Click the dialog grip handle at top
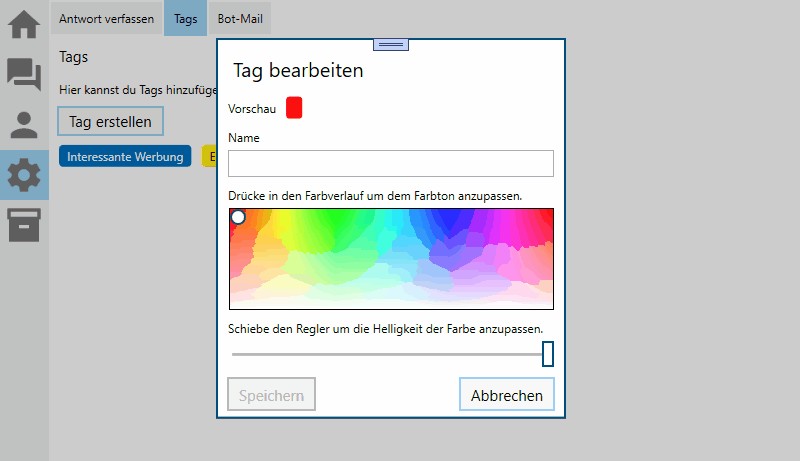 pos(391,44)
